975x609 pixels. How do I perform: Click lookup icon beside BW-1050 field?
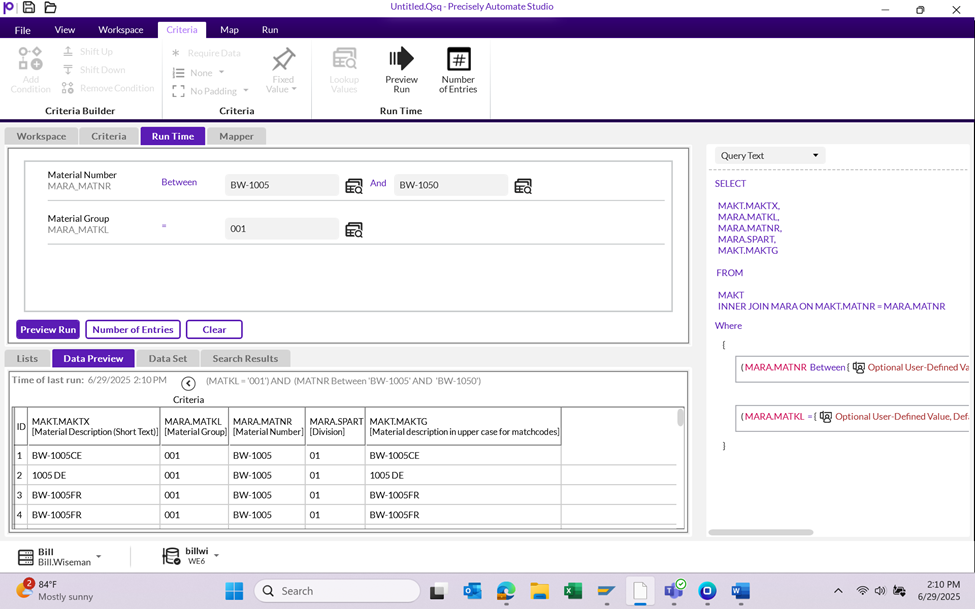click(523, 186)
